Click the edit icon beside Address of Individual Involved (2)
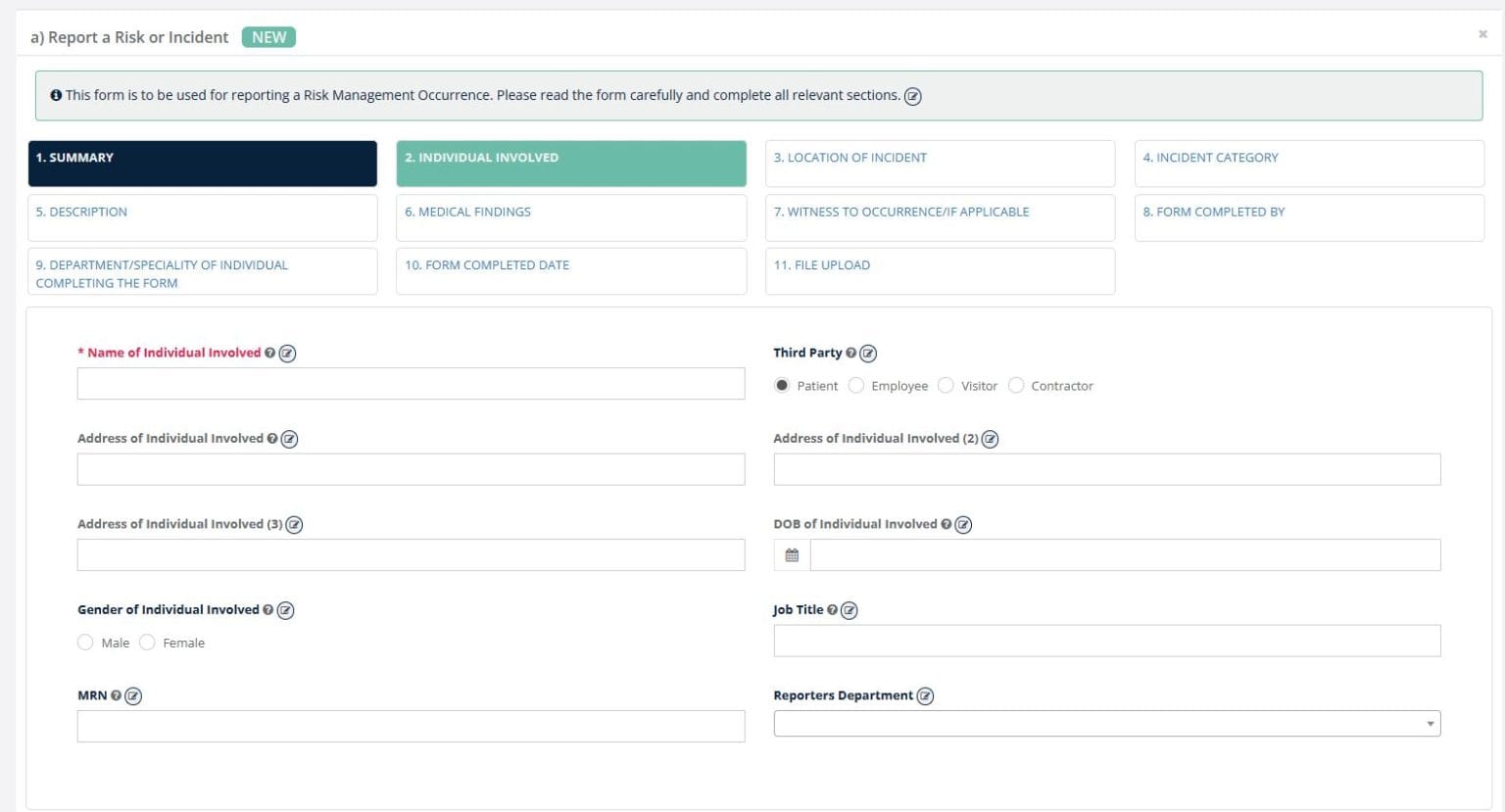This screenshot has width=1505, height=812. [x=990, y=439]
